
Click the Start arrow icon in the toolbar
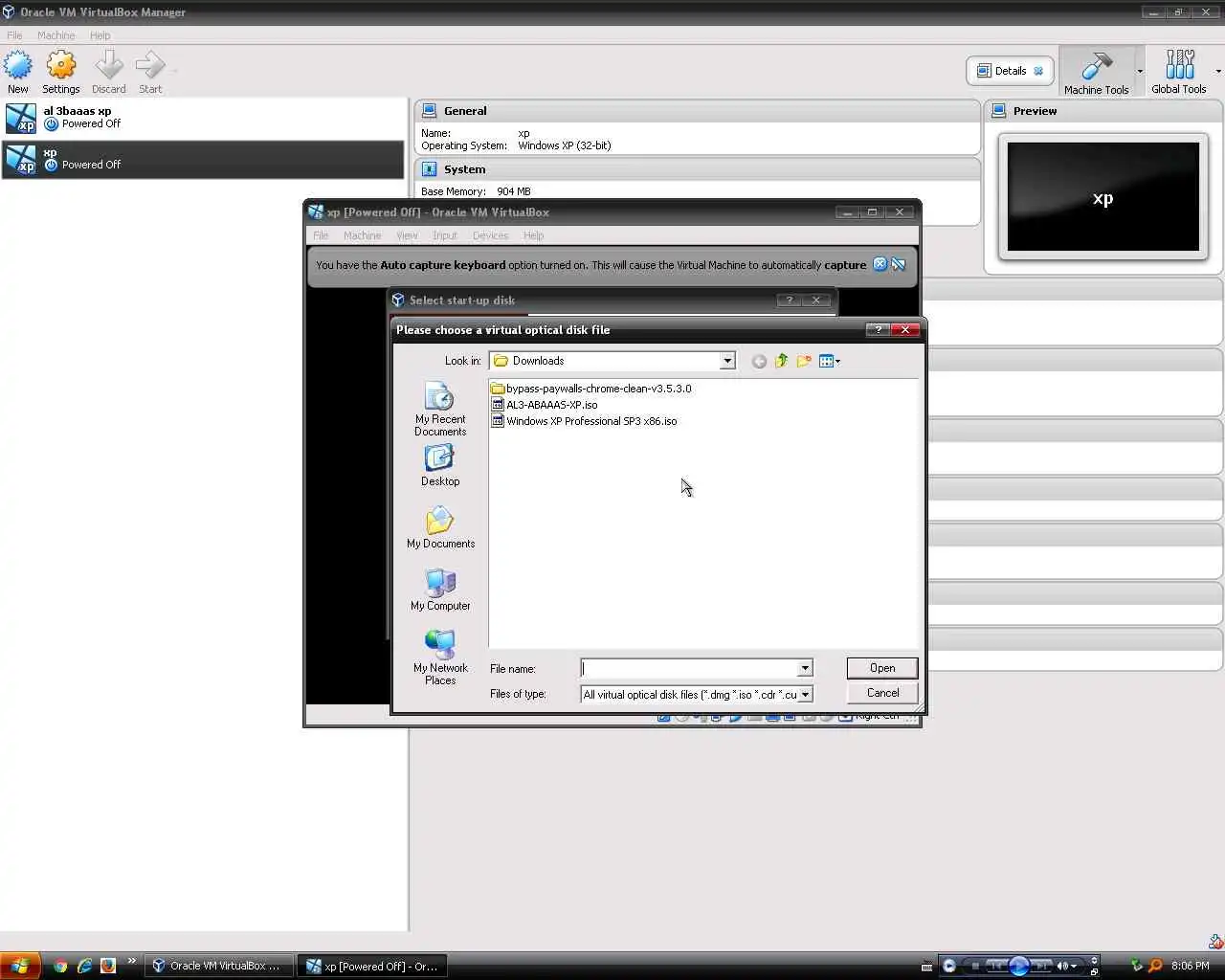point(150,66)
